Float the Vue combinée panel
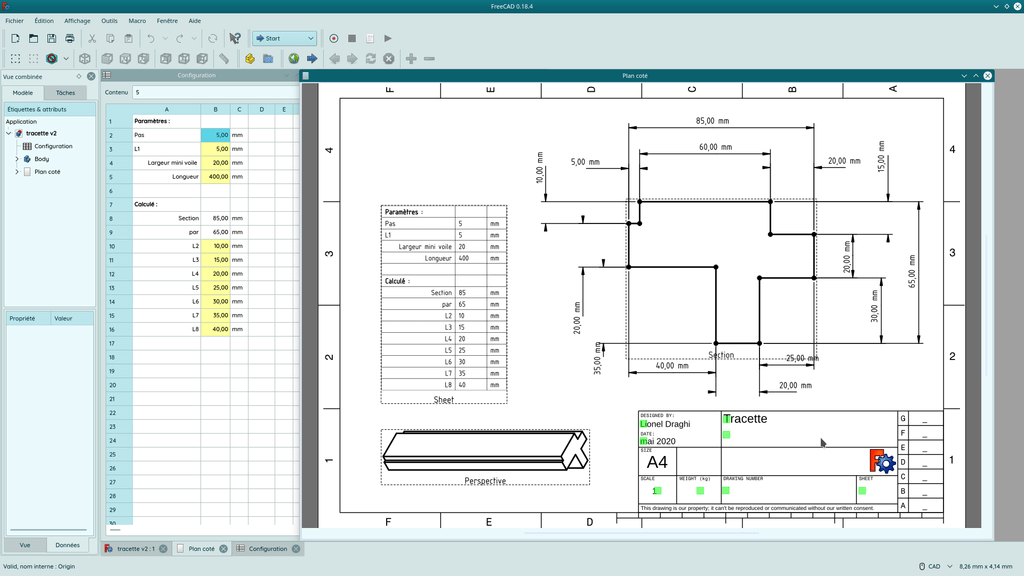1024x576 pixels. (x=79, y=76)
